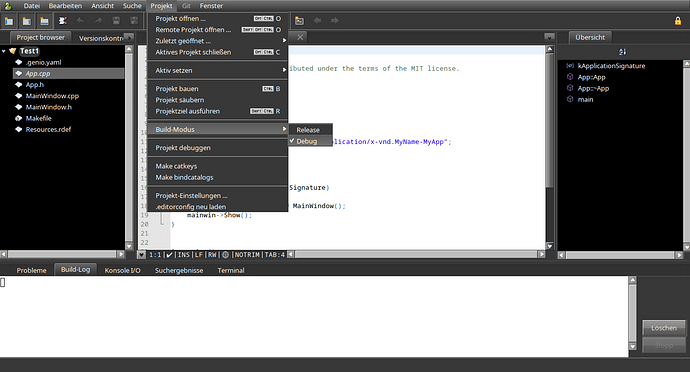
Task: Click the Test1 project folder icon
Action: [x=13, y=51]
